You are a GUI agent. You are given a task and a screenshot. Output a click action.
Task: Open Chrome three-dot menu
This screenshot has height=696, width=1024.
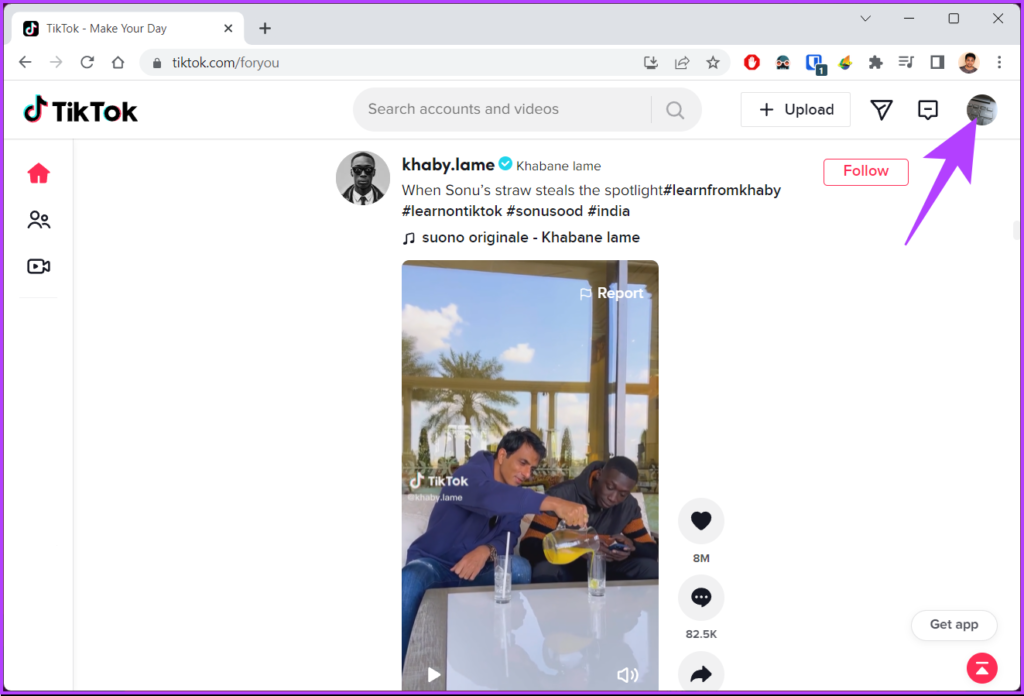999,62
